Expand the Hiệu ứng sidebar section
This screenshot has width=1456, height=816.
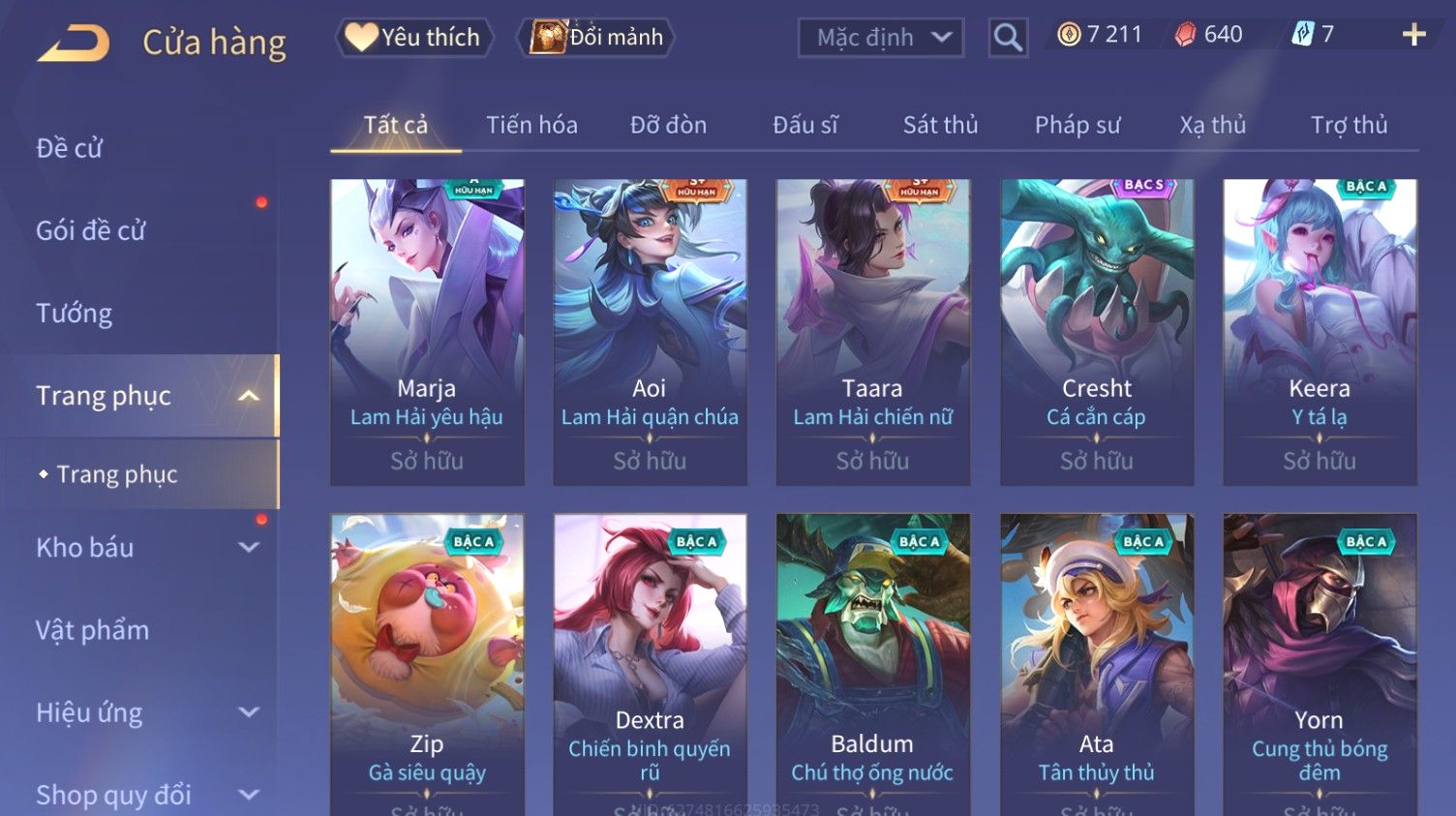coord(249,713)
